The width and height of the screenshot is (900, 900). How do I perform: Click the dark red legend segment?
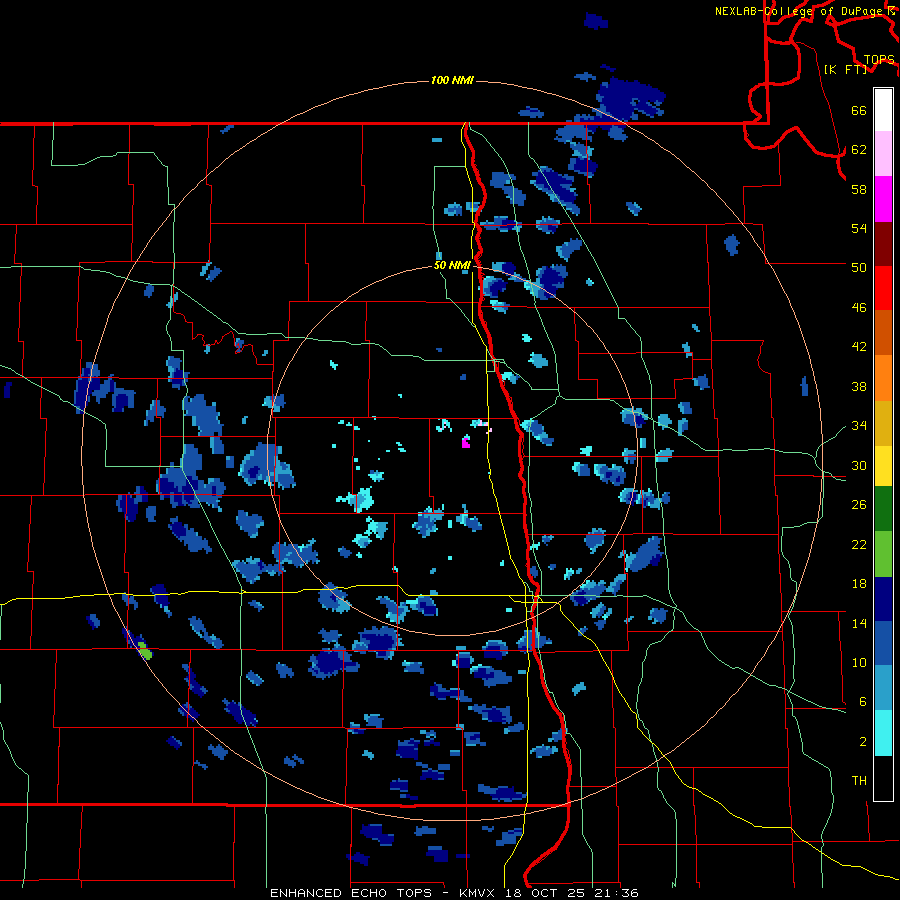coord(883,243)
